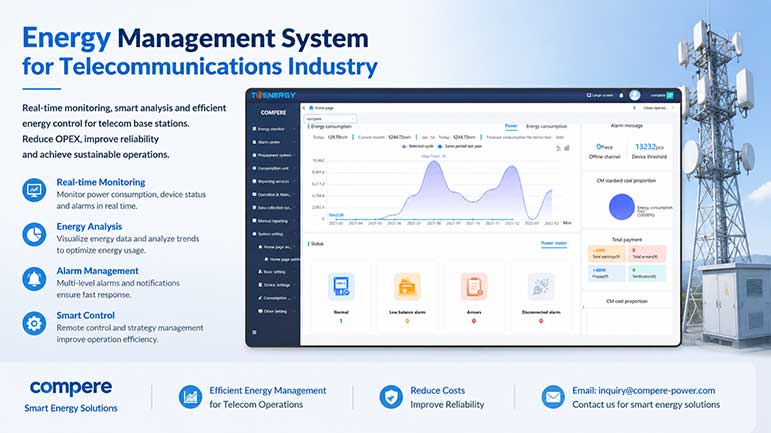Open notifications bell in dashboard header
The height and width of the screenshot is (433, 771).
coord(621,95)
